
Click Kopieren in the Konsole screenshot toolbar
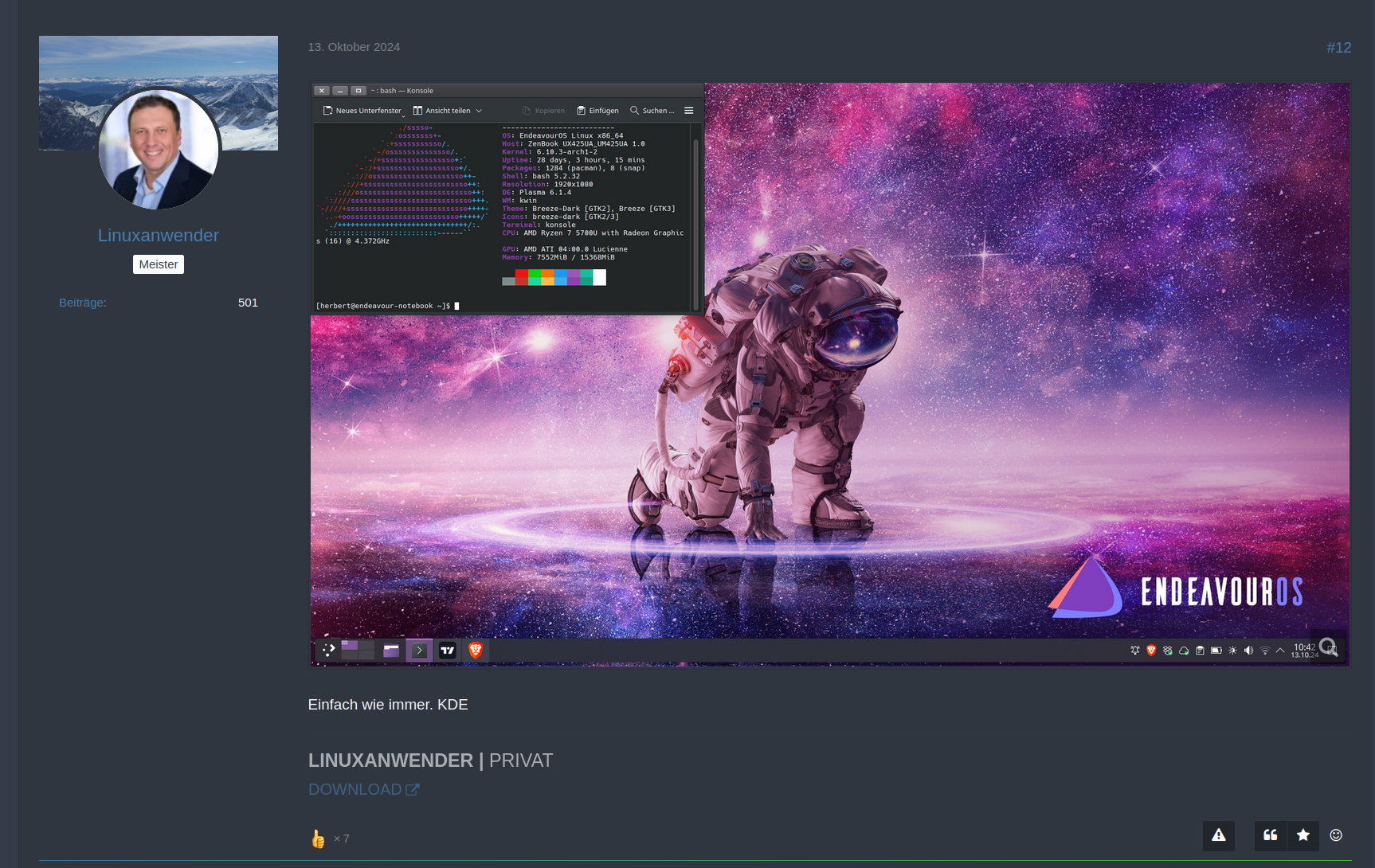(543, 111)
